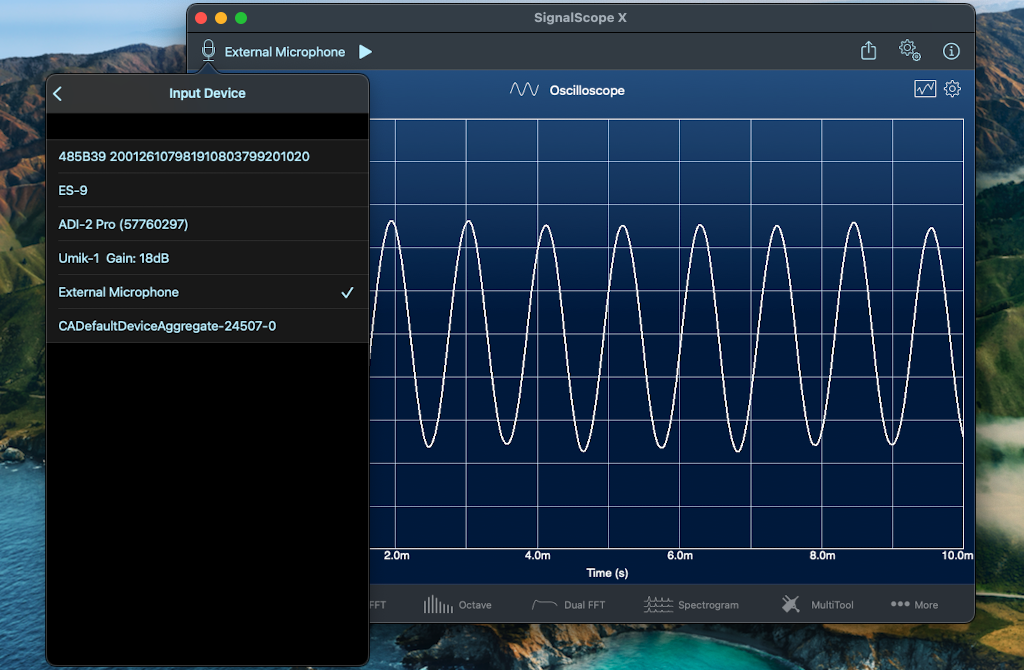
Task: Switch to the Dual FFT tool
Action: (x=568, y=605)
